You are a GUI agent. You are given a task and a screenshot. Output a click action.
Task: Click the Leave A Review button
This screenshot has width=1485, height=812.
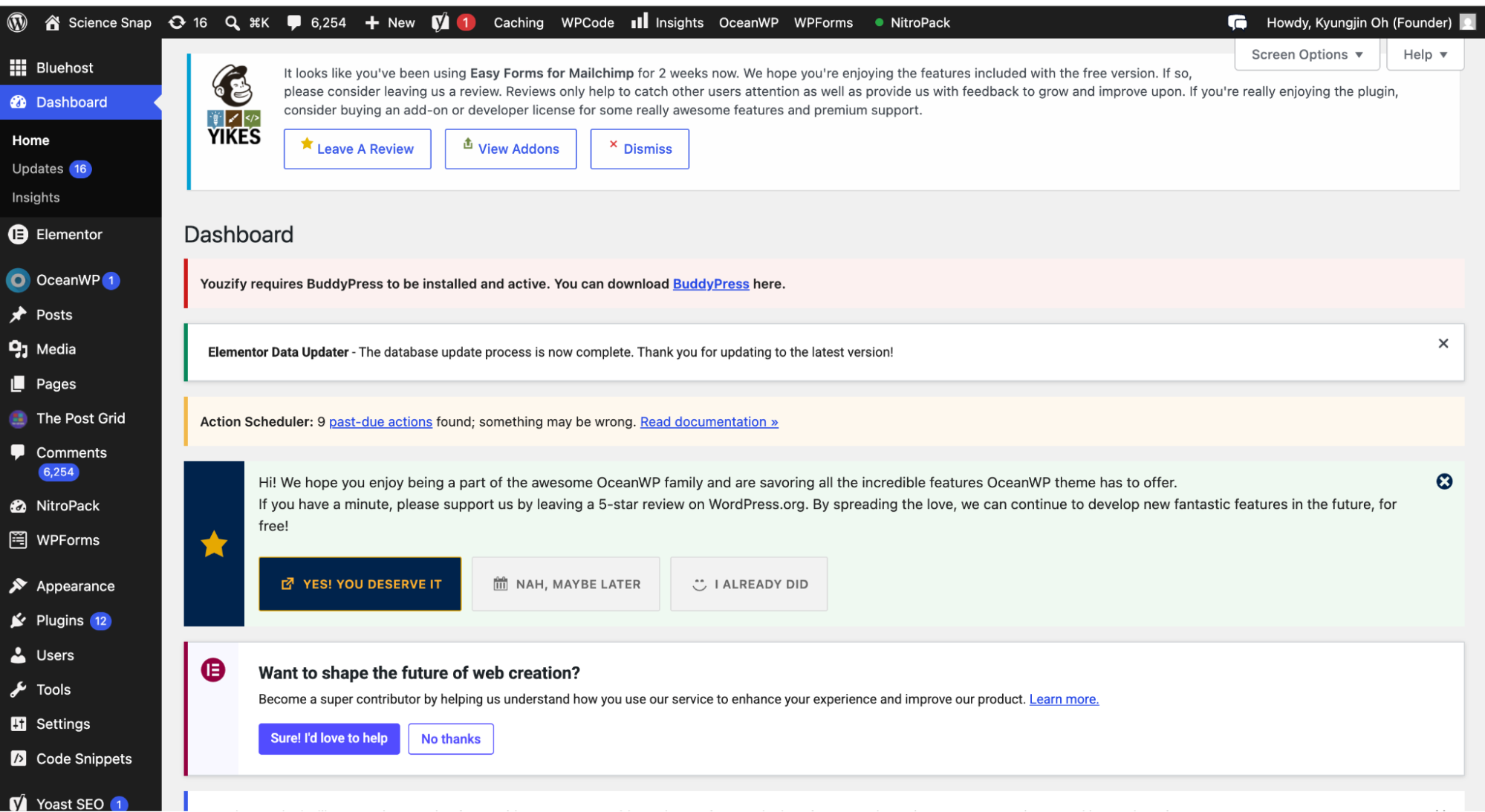click(x=357, y=149)
